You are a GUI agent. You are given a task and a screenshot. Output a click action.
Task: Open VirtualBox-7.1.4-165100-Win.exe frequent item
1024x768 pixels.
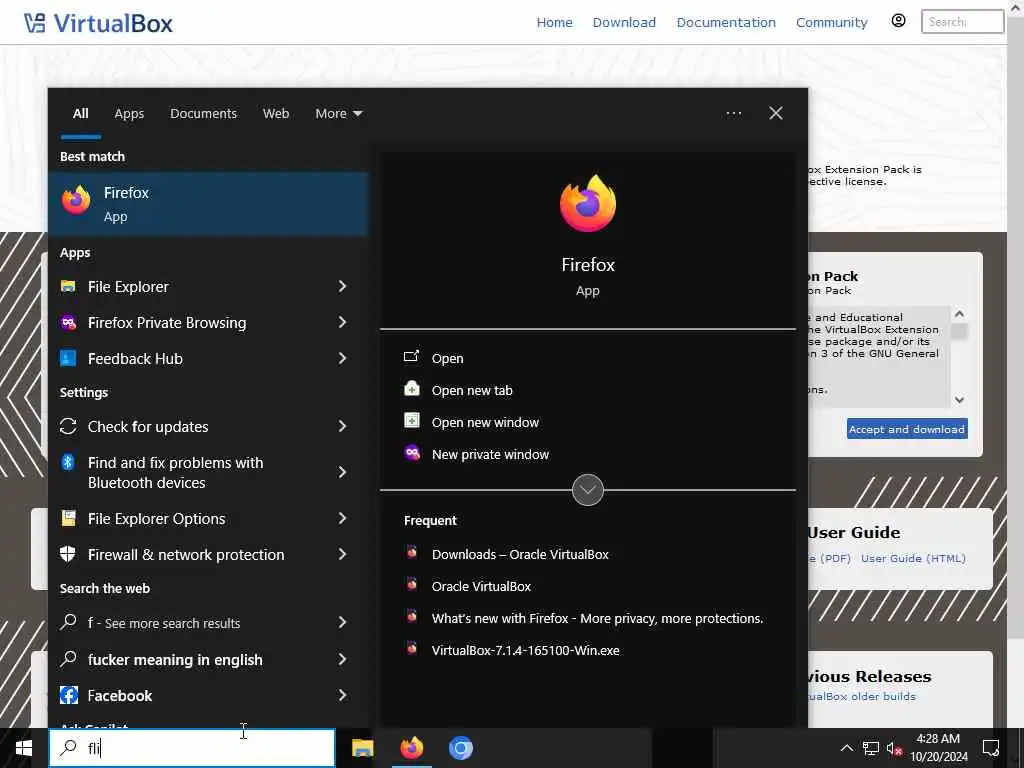pos(525,650)
